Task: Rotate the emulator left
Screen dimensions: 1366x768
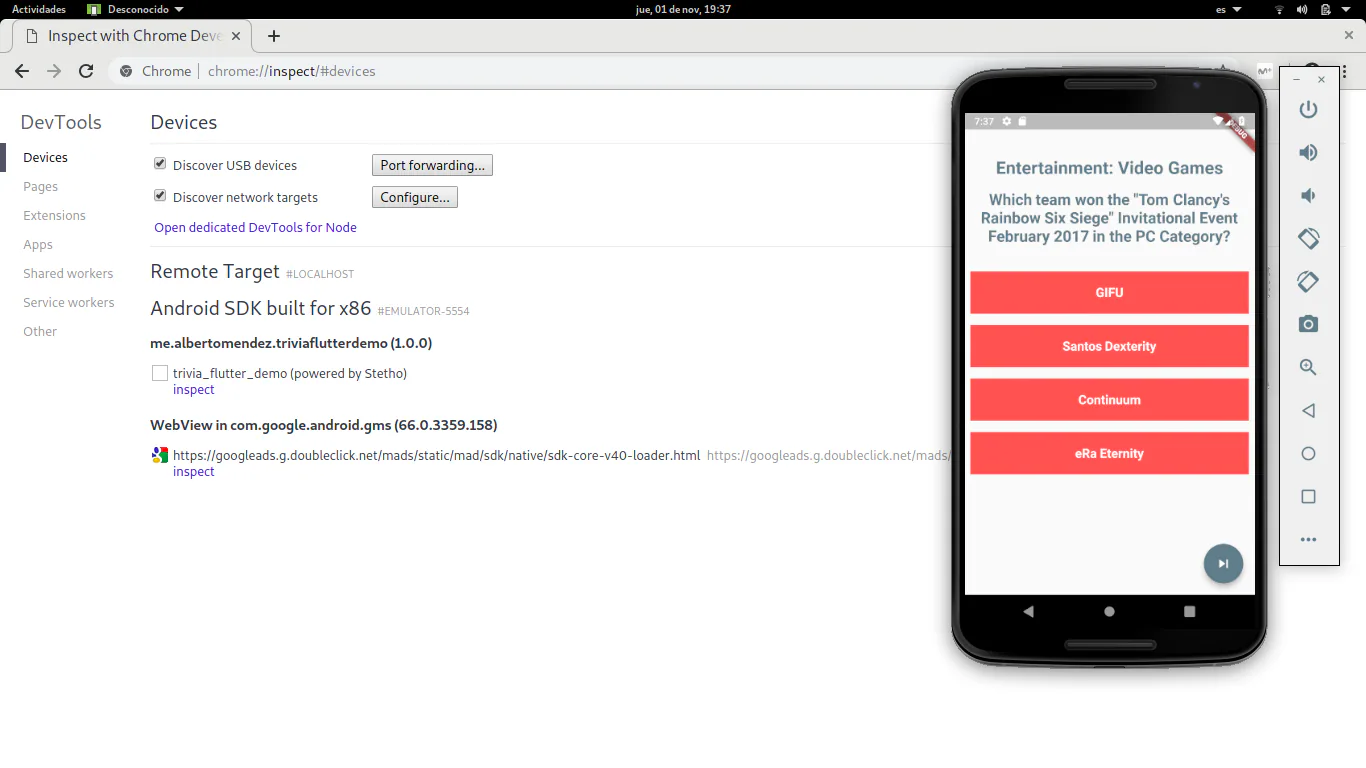Action: [1308, 238]
